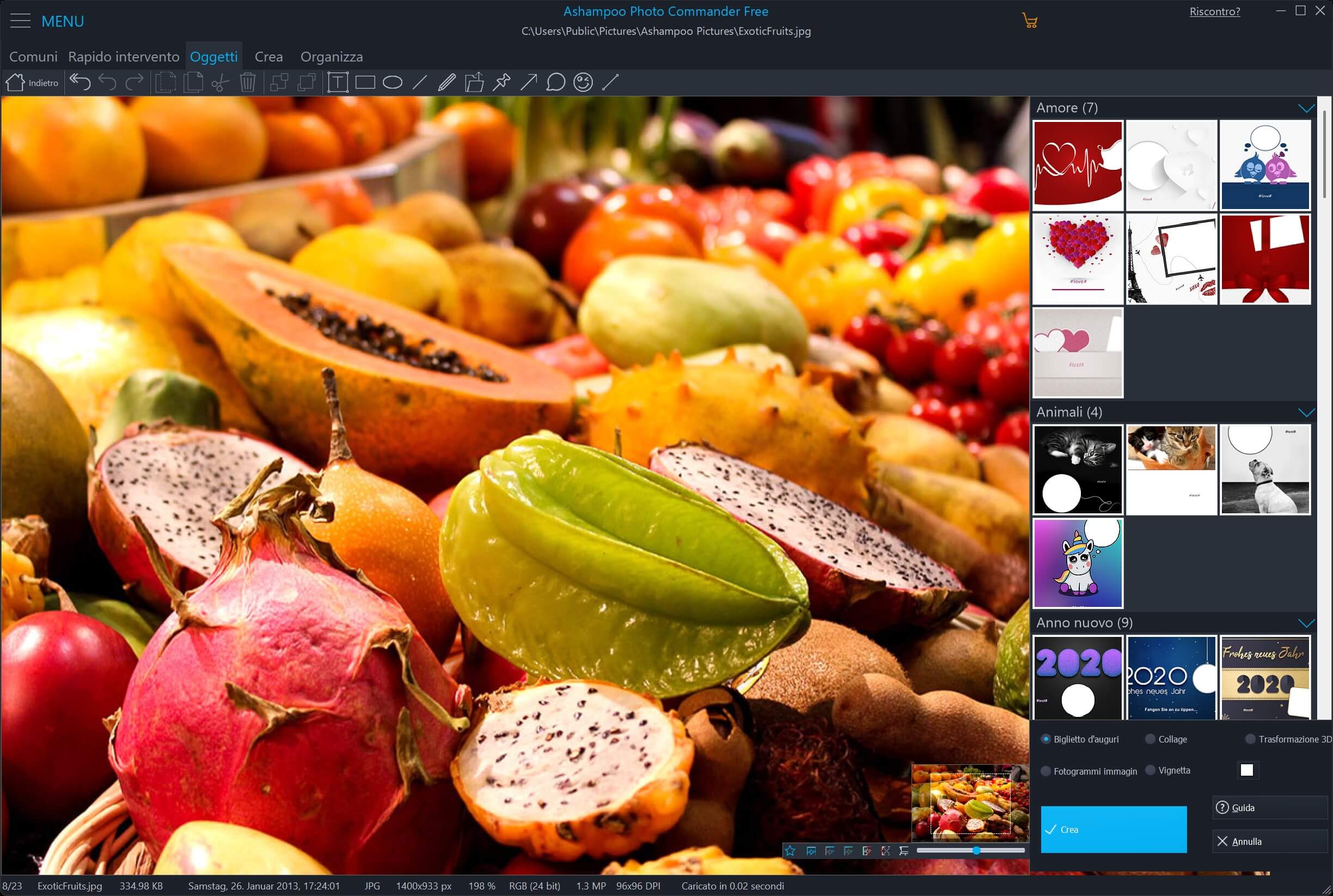Click the star favorite icon
The height and width of the screenshot is (896, 1333).
pos(791,851)
